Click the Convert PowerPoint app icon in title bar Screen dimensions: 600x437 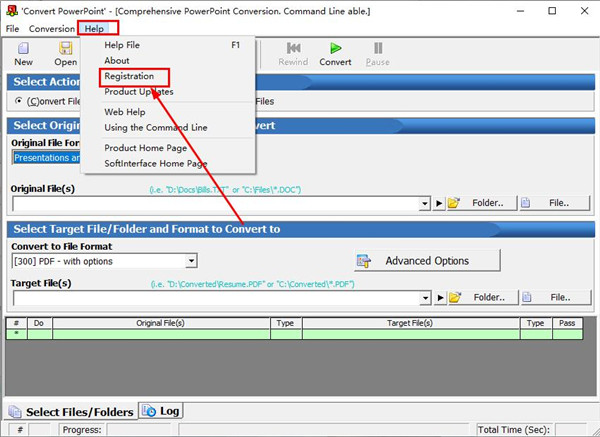click(x=12, y=11)
